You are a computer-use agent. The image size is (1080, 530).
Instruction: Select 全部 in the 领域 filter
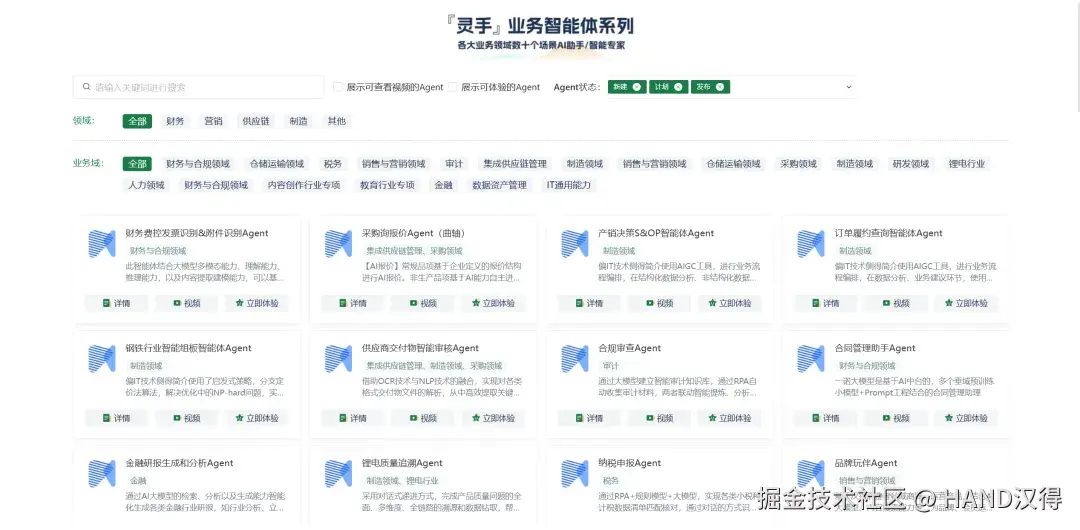[137, 121]
